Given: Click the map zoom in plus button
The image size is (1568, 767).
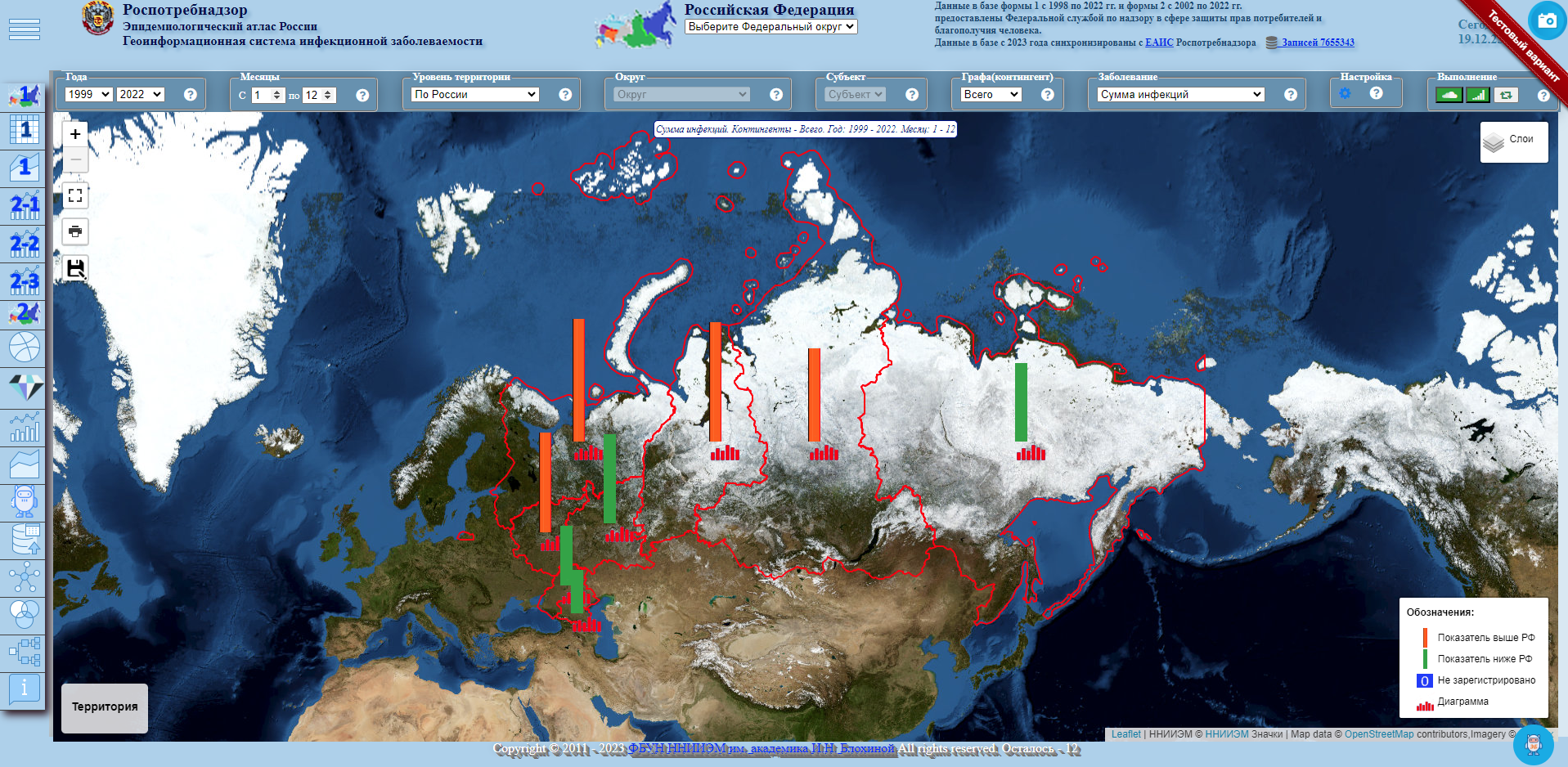Looking at the screenshot, I should point(75,134).
